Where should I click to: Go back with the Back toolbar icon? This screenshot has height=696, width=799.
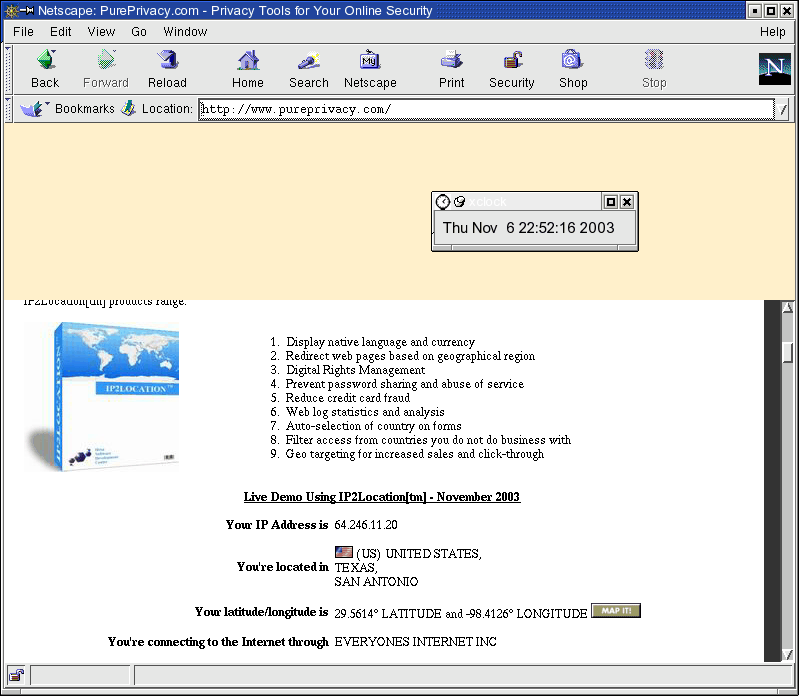pos(46,60)
